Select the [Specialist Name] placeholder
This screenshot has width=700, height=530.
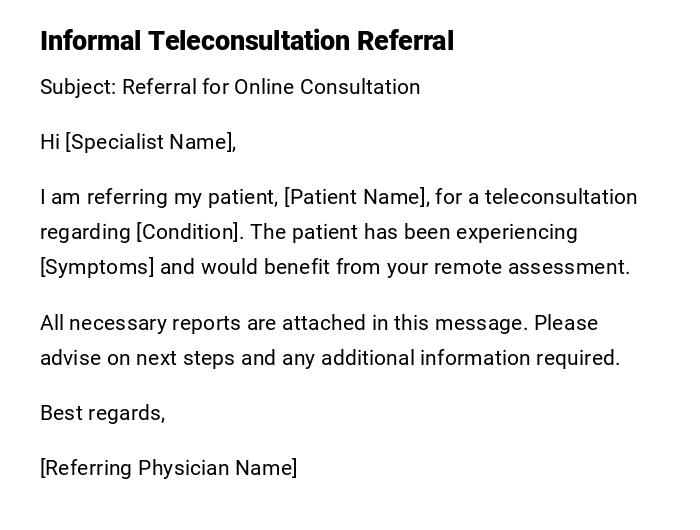tap(150, 142)
